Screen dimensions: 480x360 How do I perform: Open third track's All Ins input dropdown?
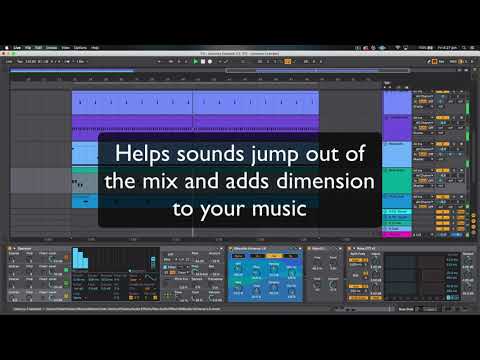(x=424, y=144)
